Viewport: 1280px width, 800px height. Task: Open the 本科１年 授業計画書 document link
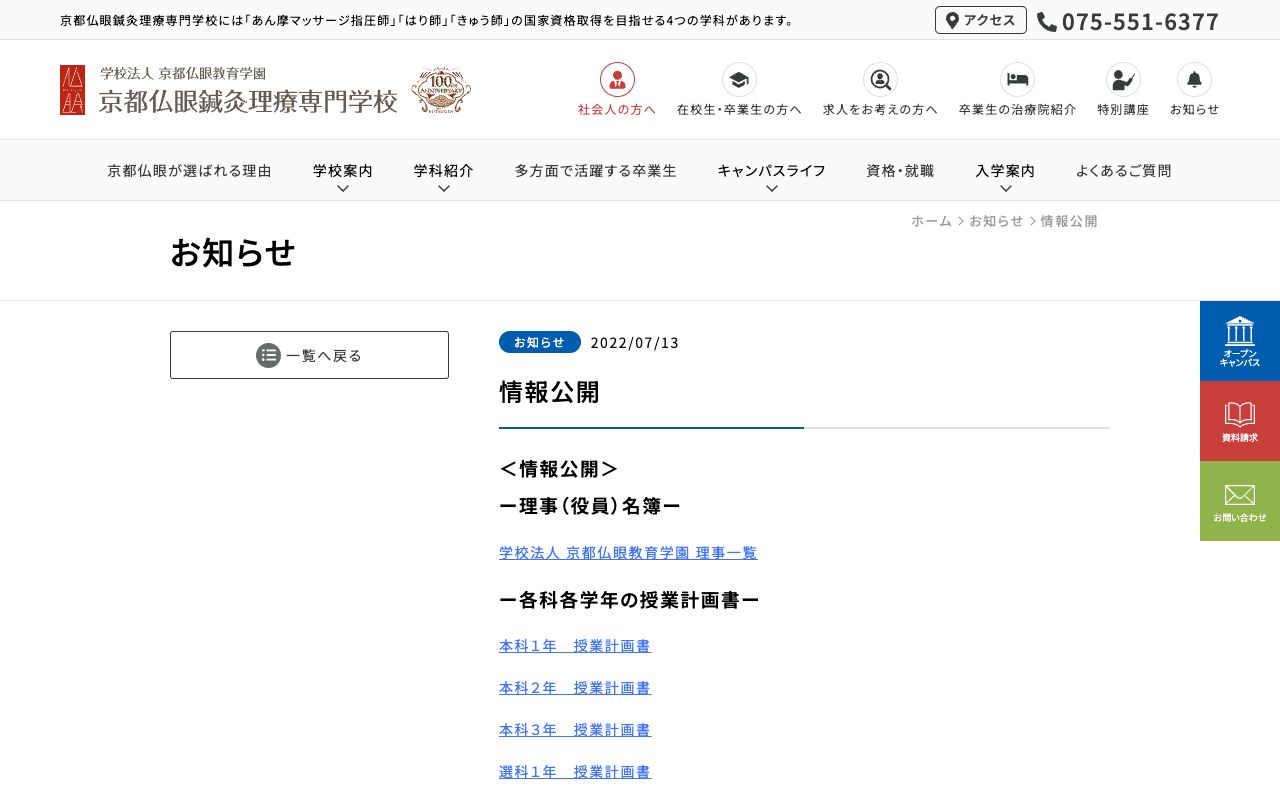pos(574,645)
